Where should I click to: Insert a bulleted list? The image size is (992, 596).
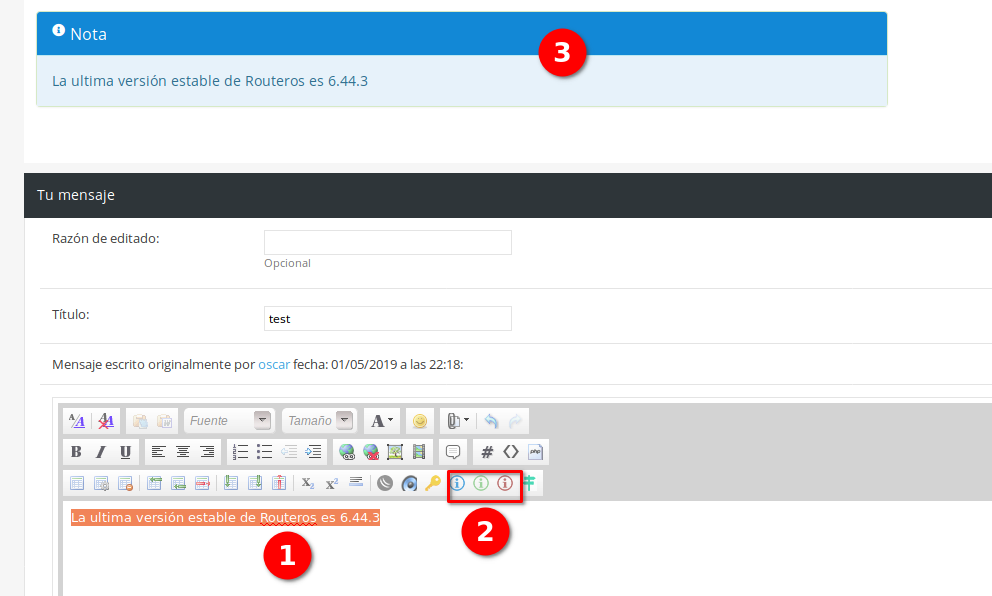point(265,452)
